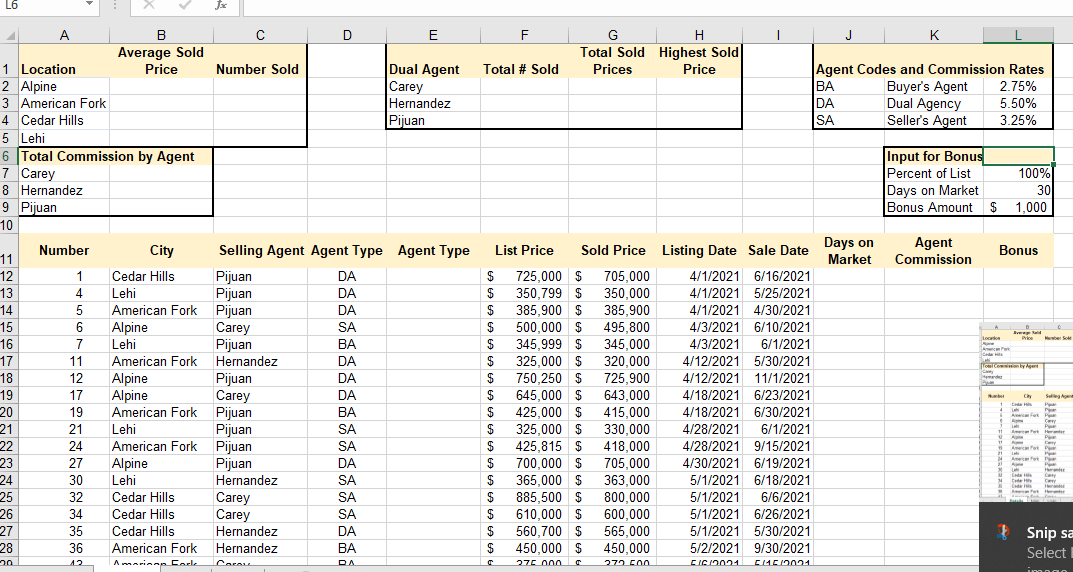The width and height of the screenshot is (1073, 572).
Task: Click the Insert Function fx icon
Action: coord(220,5)
